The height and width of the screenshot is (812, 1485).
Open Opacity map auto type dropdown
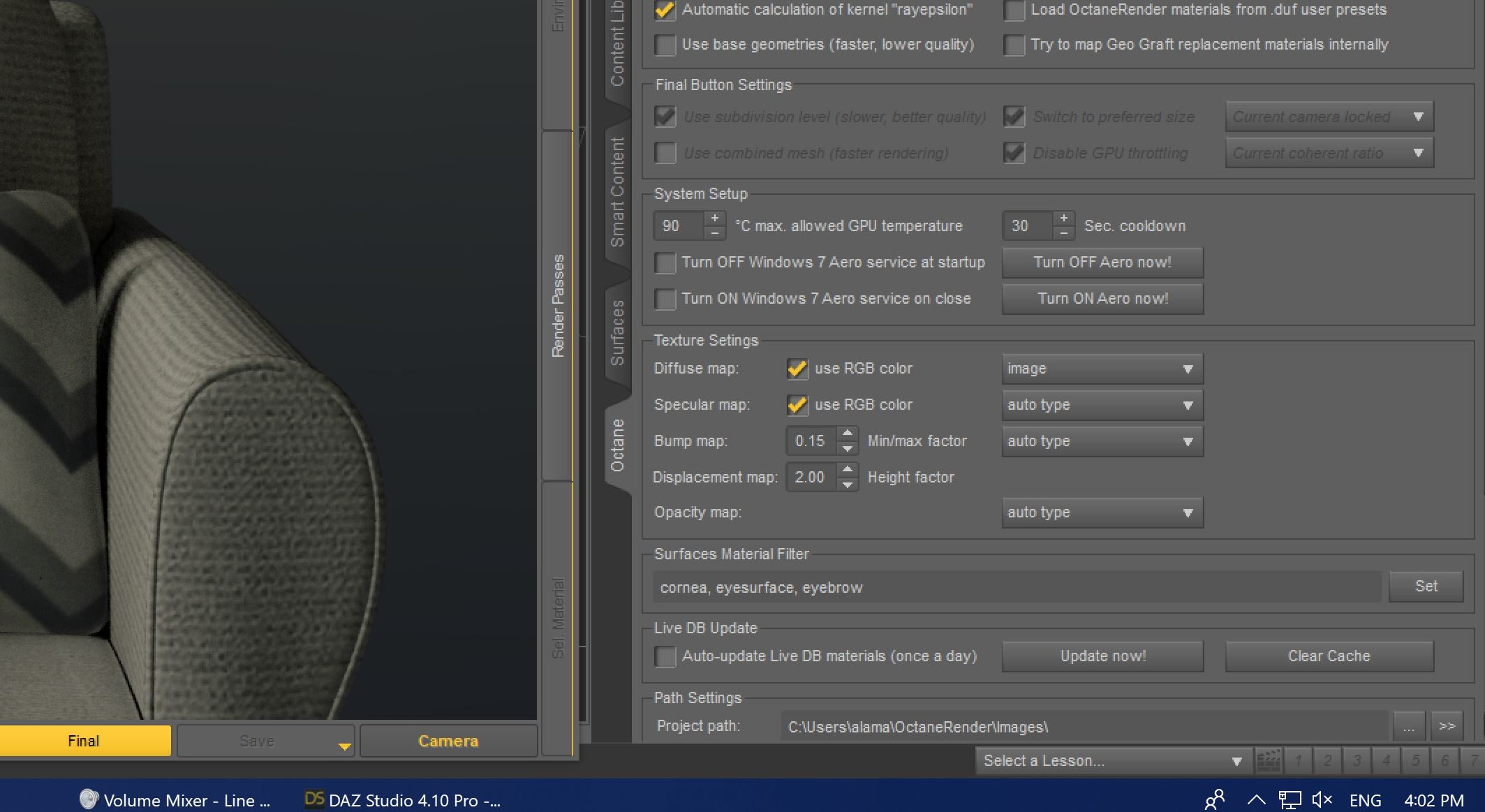[1102, 512]
